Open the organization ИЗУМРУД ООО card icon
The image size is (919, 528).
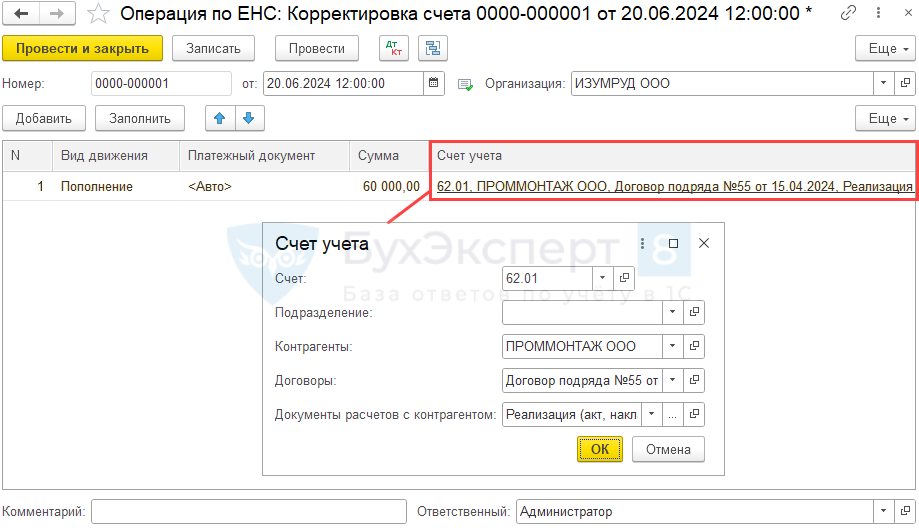click(x=905, y=83)
